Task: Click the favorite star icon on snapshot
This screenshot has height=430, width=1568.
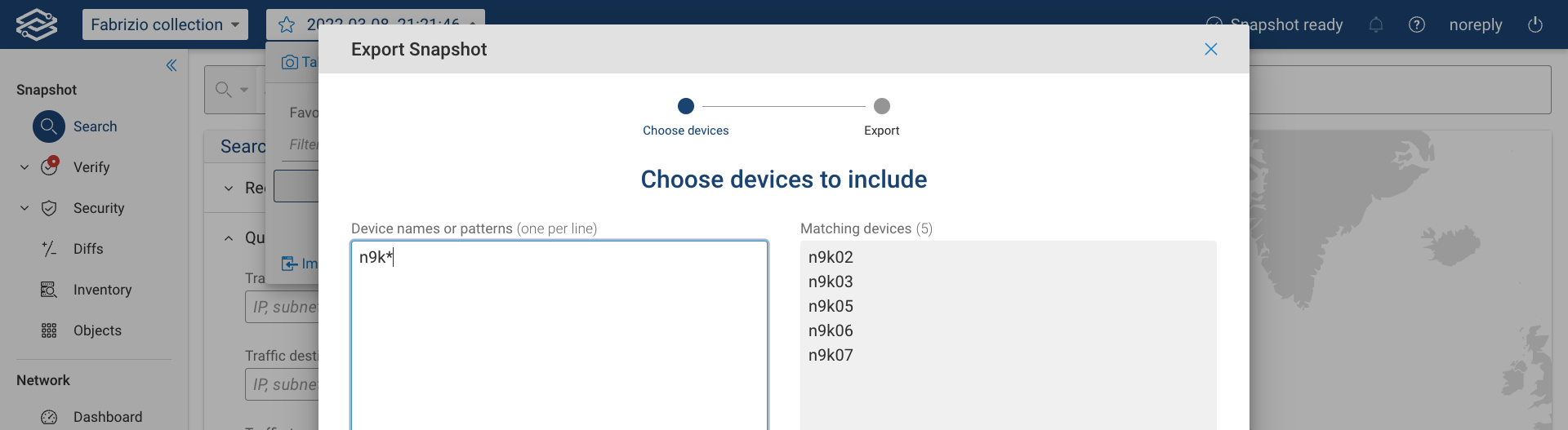Action: tap(287, 24)
